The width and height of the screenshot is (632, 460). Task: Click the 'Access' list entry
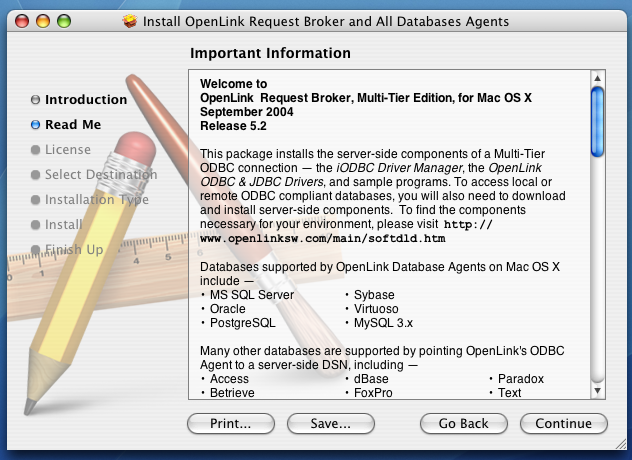[x=229, y=379]
